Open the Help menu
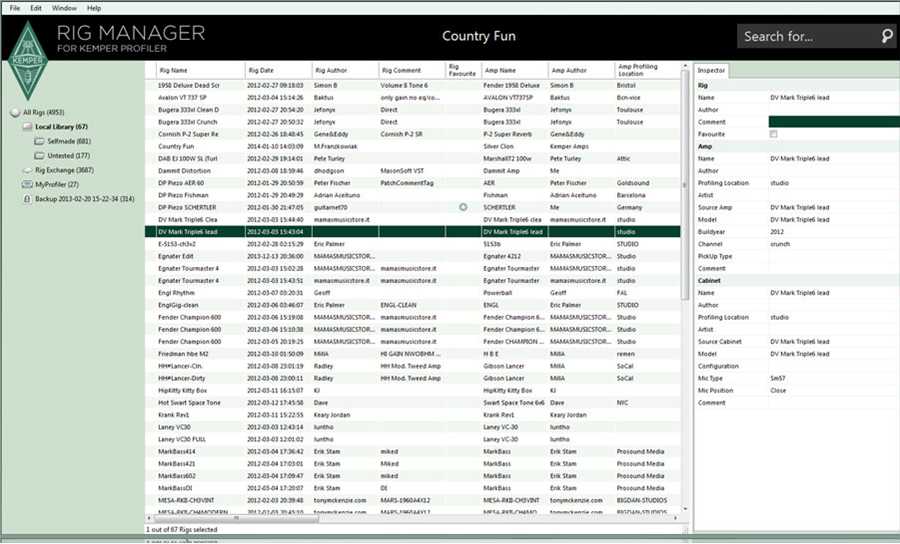The image size is (900, 544). pyautogui.click(x=94, y=8)
